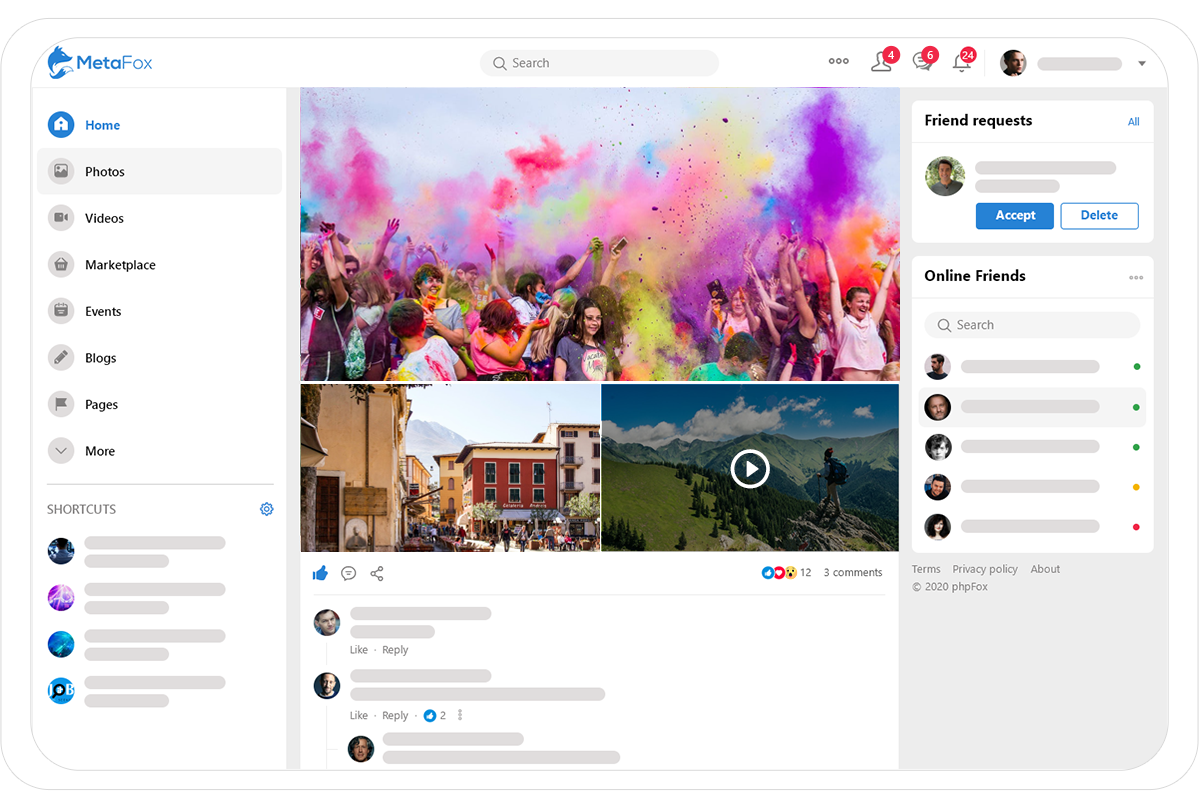1200x808 pixels.
Task: Open the notifications bell icon
Action: [961, 63]
